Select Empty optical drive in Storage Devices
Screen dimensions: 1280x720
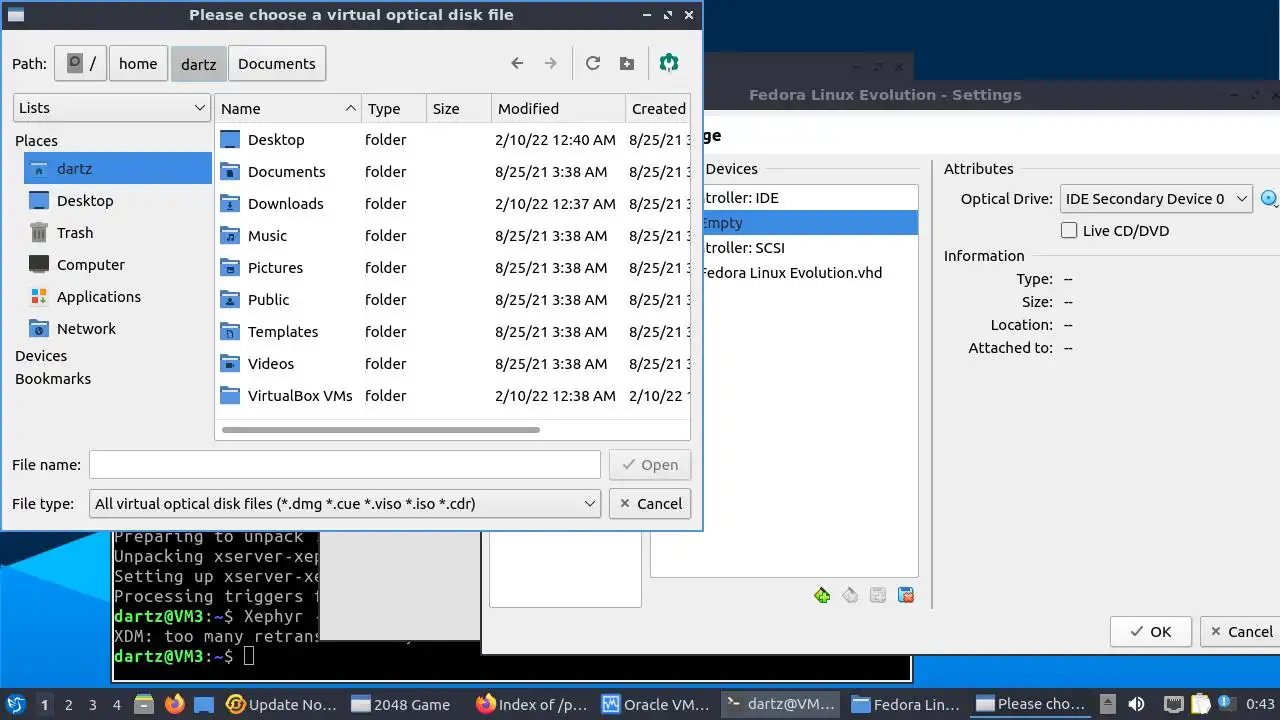click(x=809, y=222)
